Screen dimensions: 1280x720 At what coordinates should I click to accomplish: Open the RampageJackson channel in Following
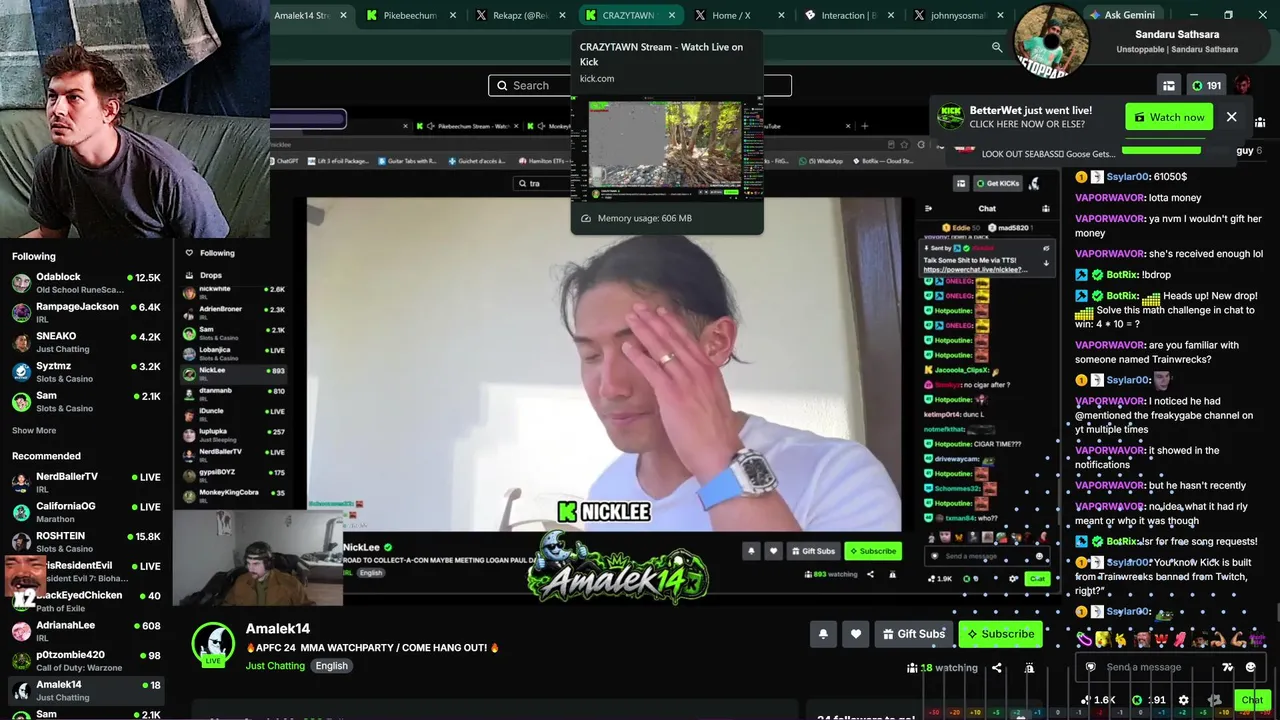click(84, 313)
